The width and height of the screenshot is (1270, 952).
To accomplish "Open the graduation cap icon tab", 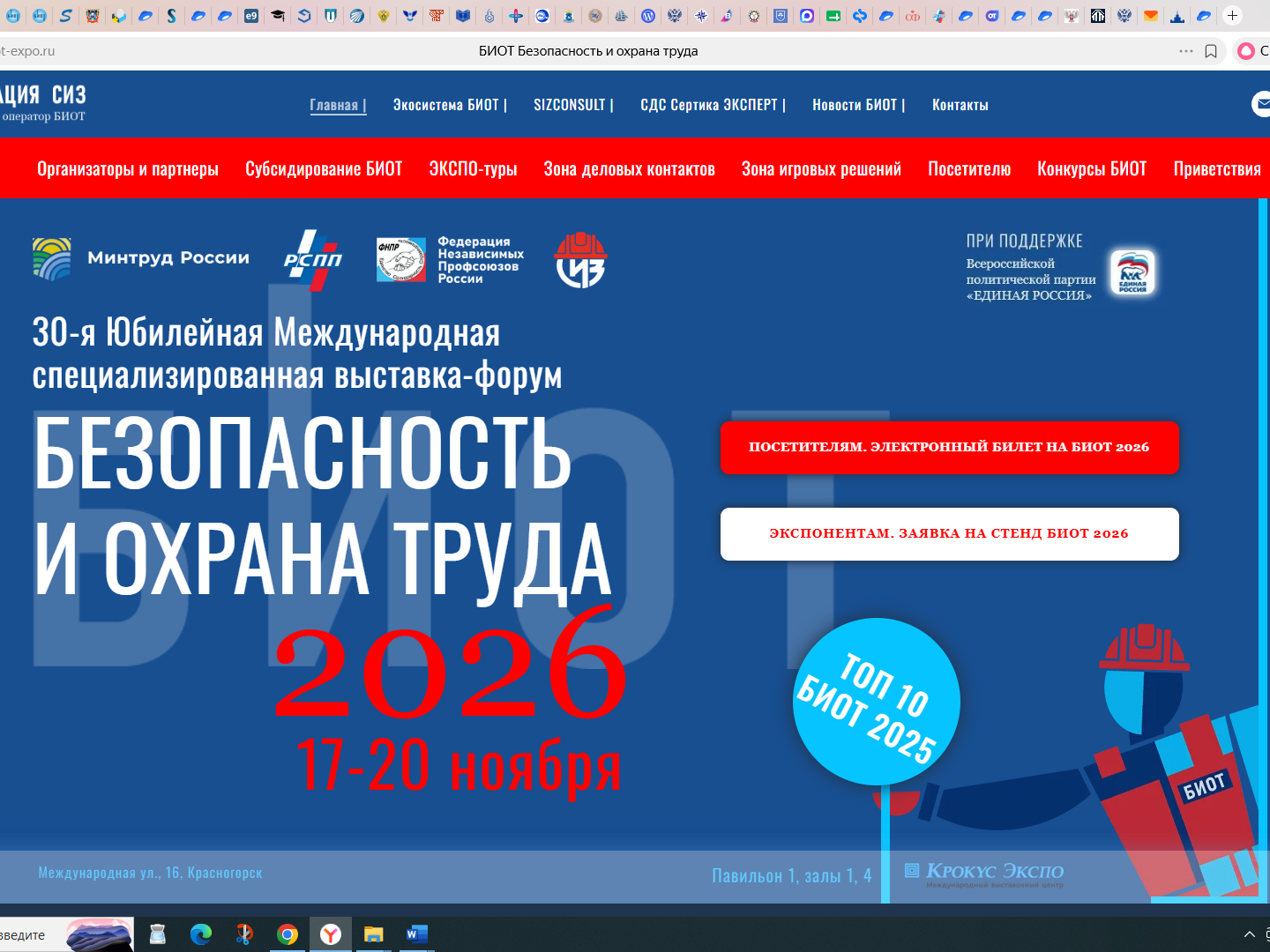I will click(278, 16).
